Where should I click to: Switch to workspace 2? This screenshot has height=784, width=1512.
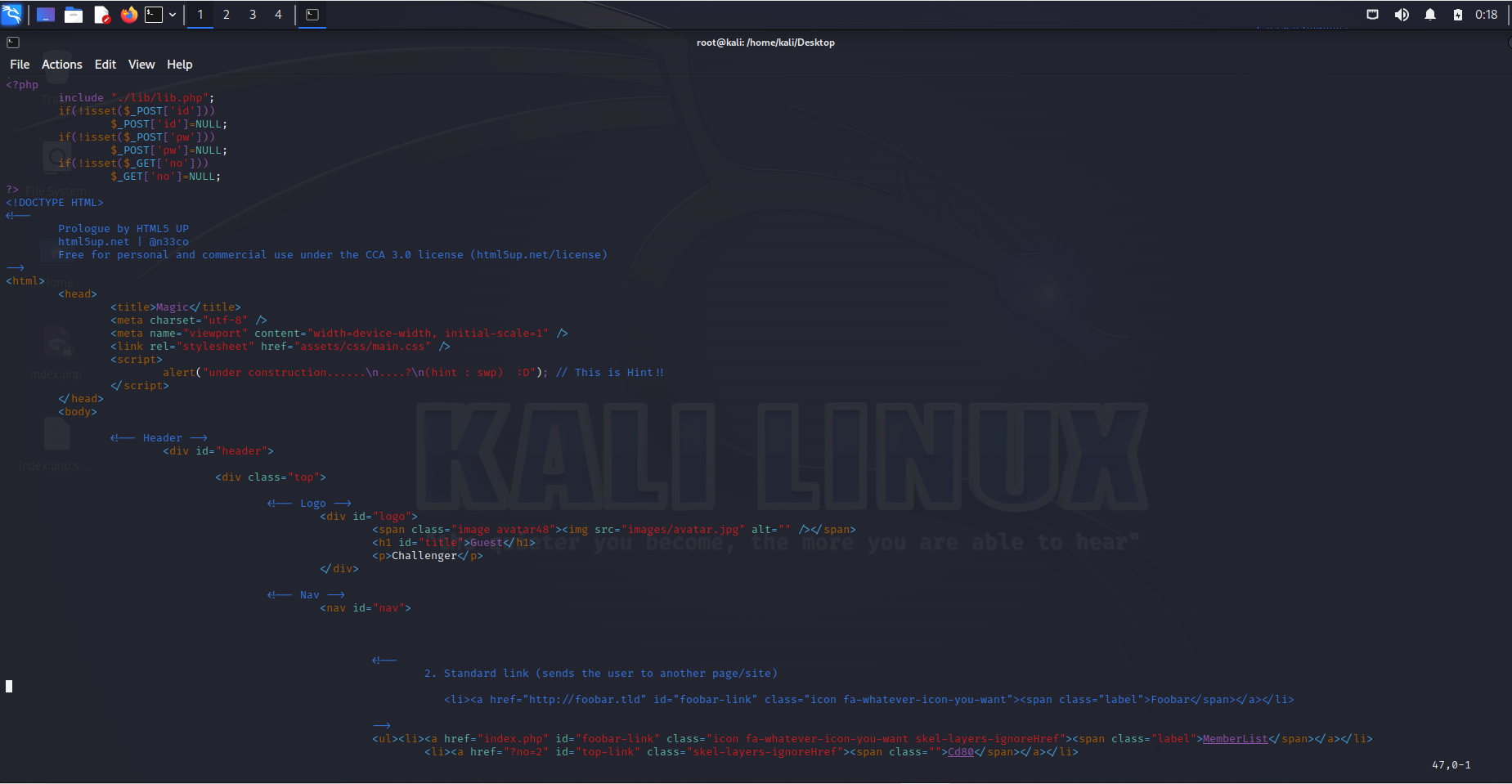click(x=227, y=15)
